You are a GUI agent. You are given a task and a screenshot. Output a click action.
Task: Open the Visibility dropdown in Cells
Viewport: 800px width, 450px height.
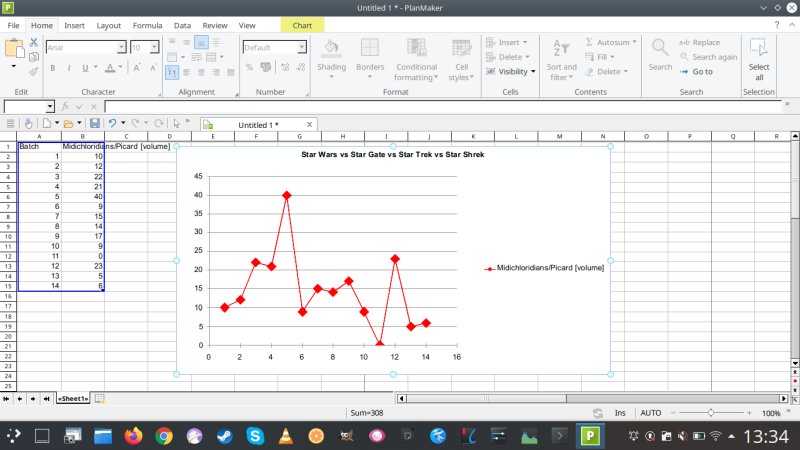coord(512,71)
